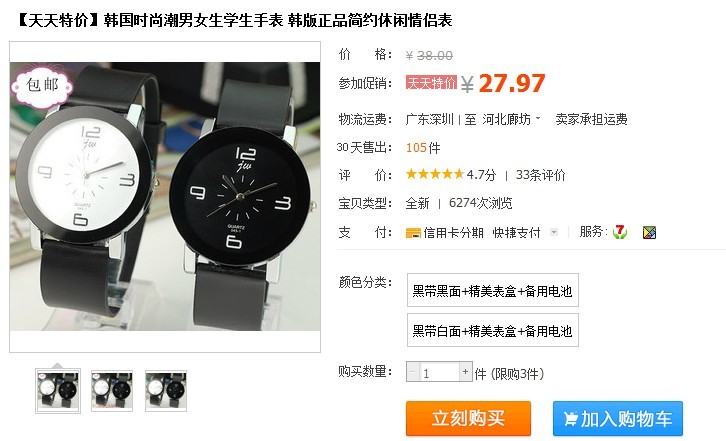Select the second watch thumbnail
The width and height of the screenshot is (726, 441).
(x=112, y=391)
